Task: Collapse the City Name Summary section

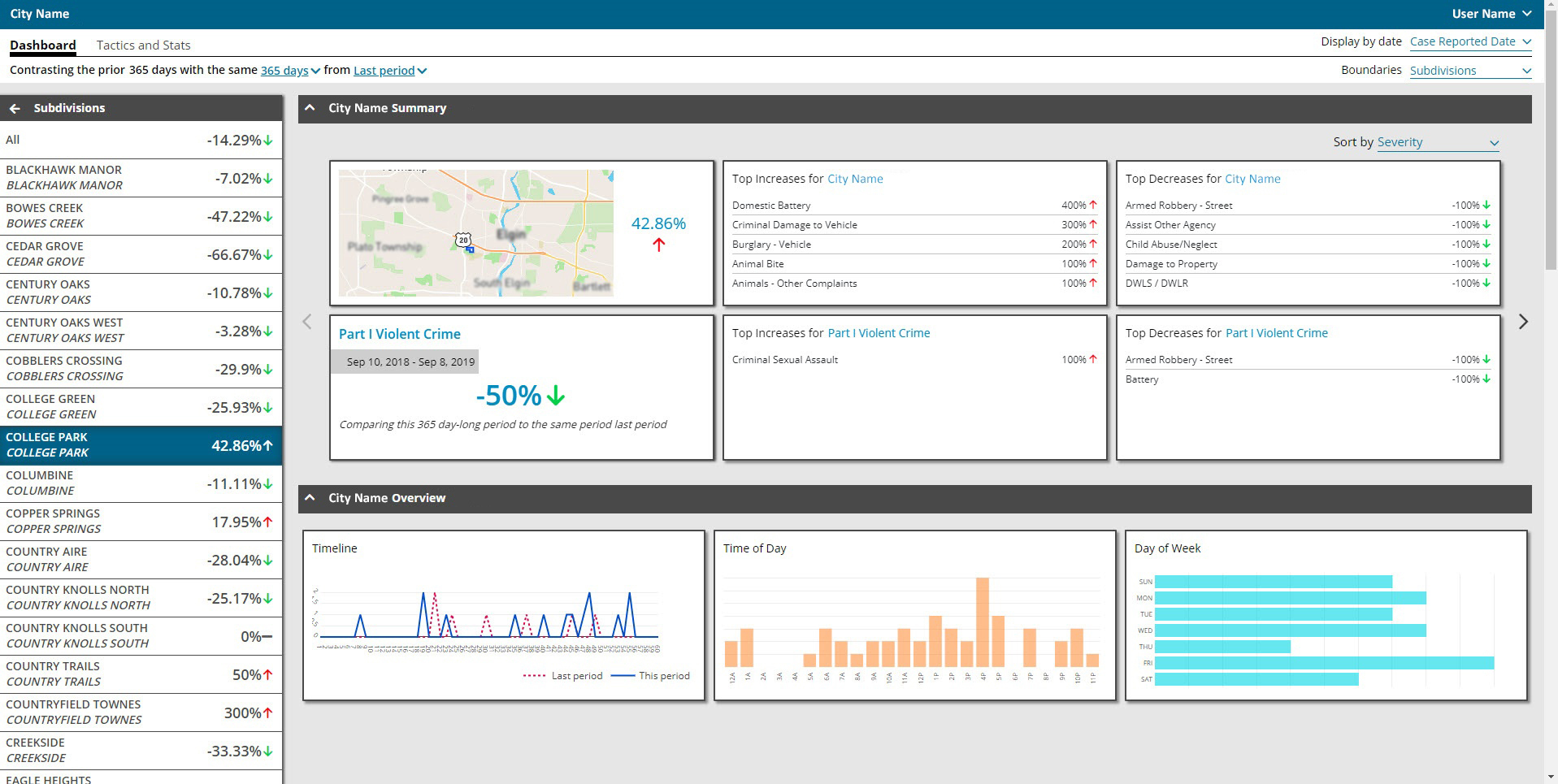Action: click(310, 107)
